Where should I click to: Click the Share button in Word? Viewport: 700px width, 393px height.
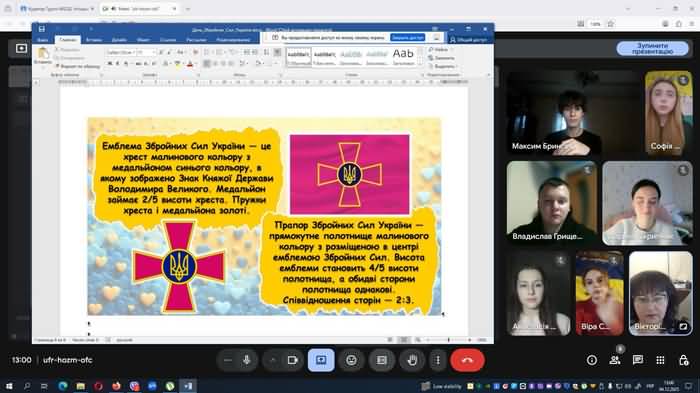coord(469,40)
